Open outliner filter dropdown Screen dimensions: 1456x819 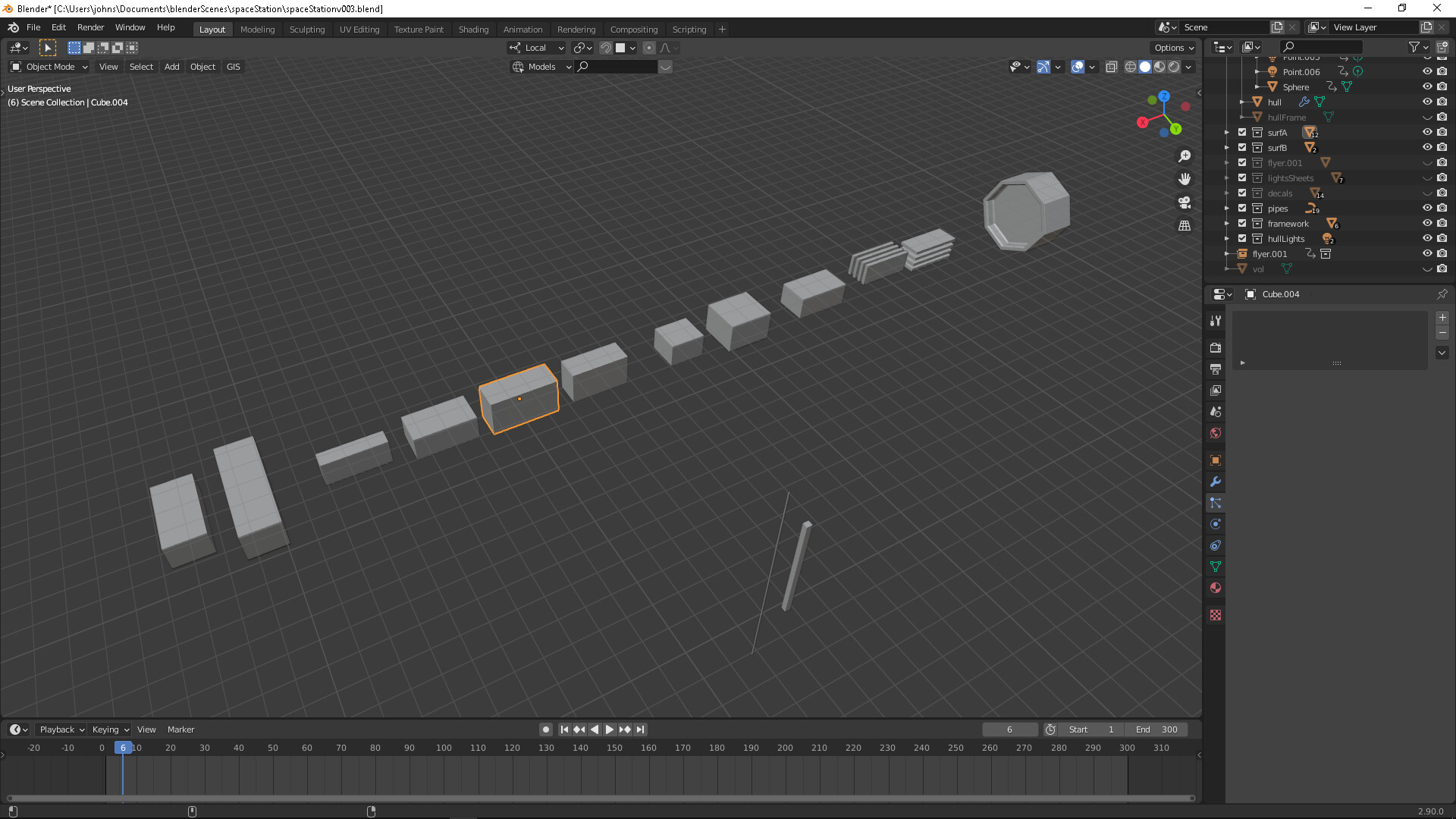point(1417,47)
